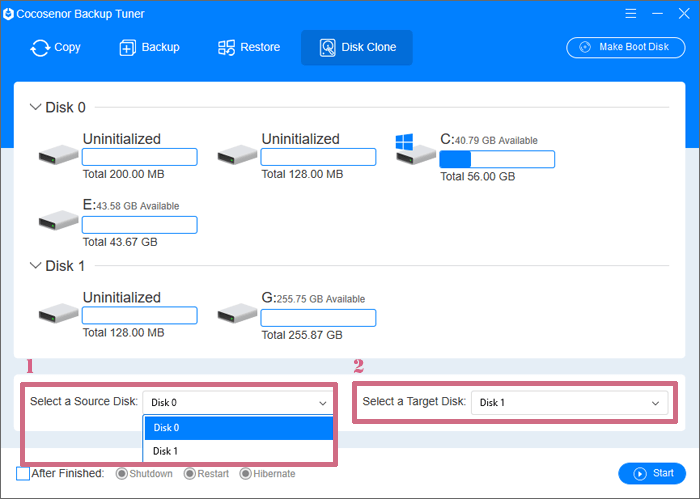The image size is (700, 499).
Task: Click the Copy sync arrows icon
Action: (x=40, y=48)
